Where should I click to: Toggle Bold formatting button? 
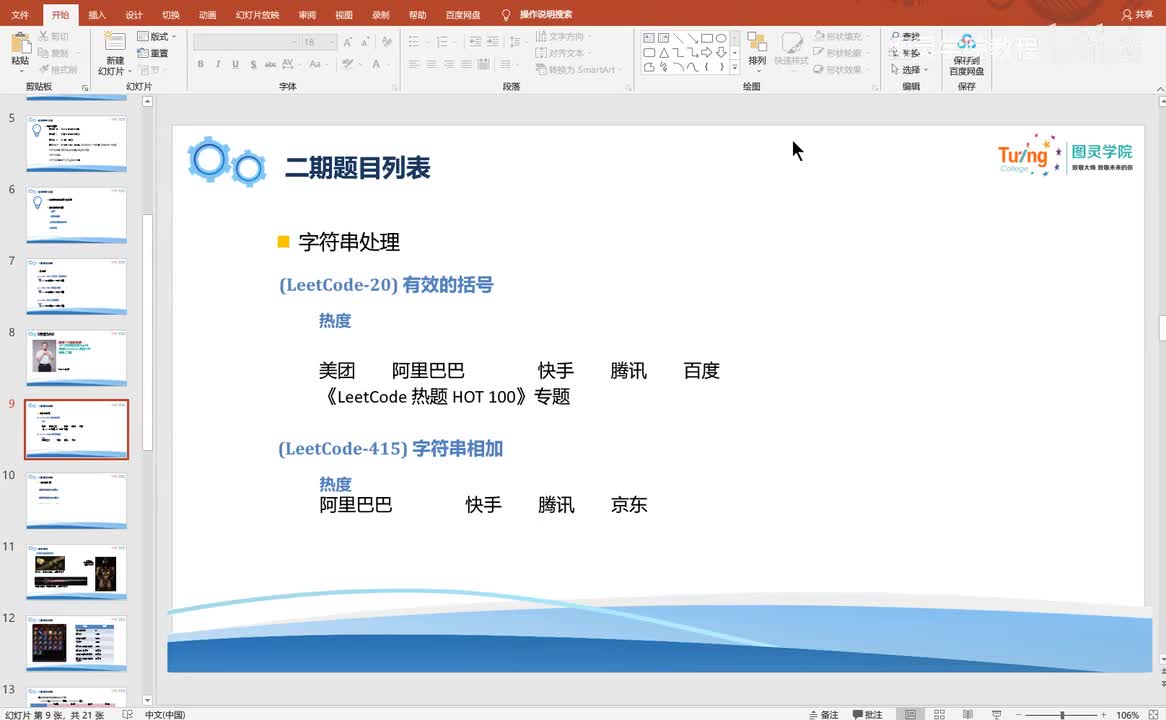[x=201, y=64]
